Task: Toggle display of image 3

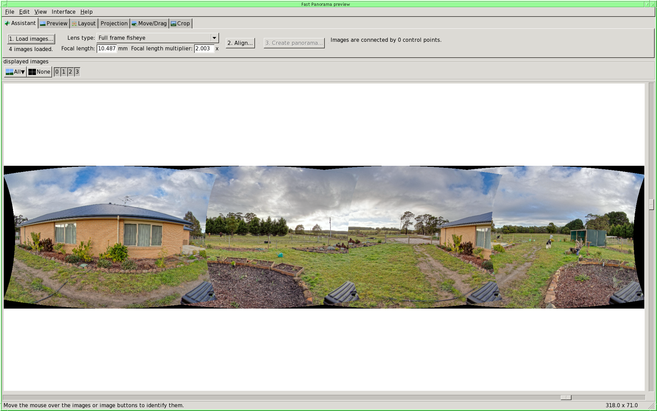Action: click(77, 72)
